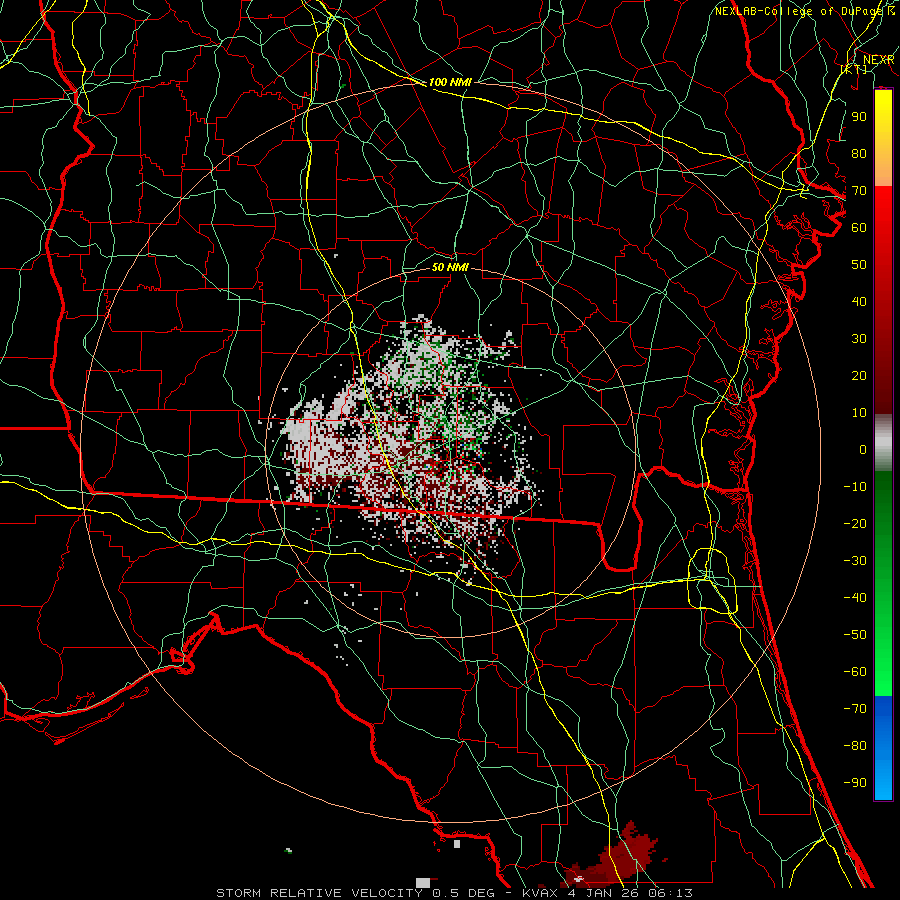The width and height of the screenshot is (900, 900).
Task: Click the -80 value on the velocity scale
Action: pos(855,746)
